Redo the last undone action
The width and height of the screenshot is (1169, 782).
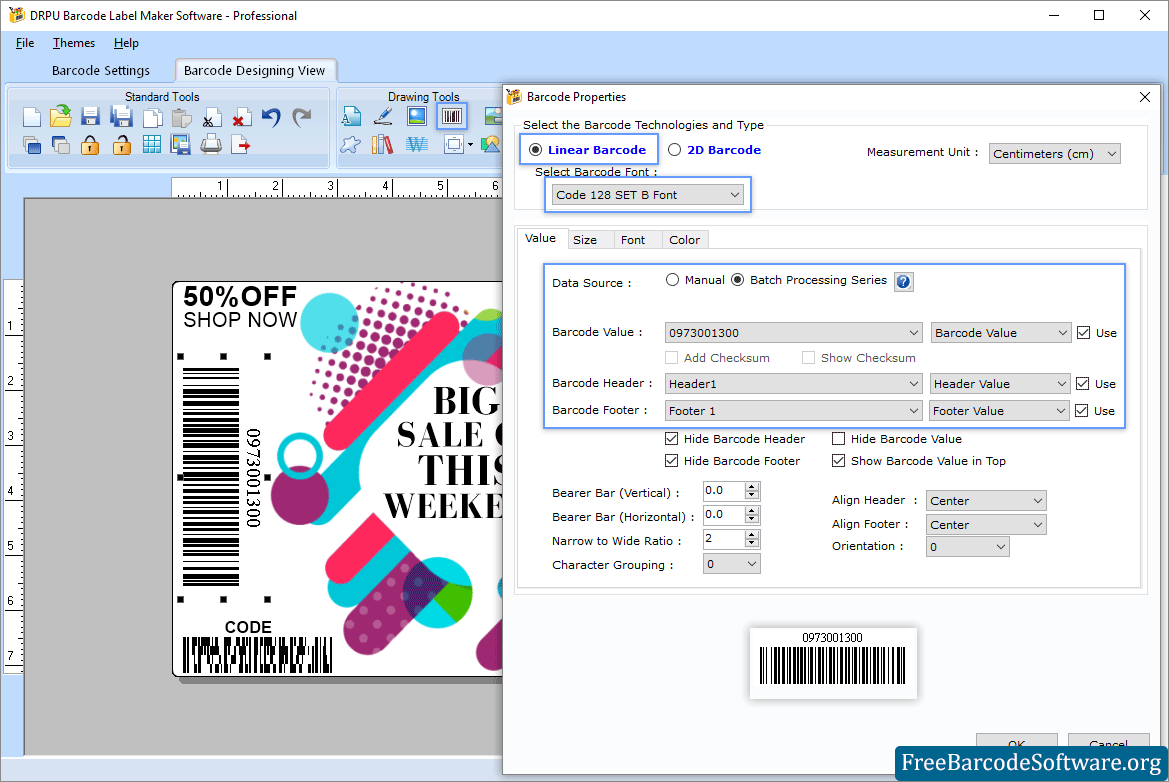click(301, 117)
